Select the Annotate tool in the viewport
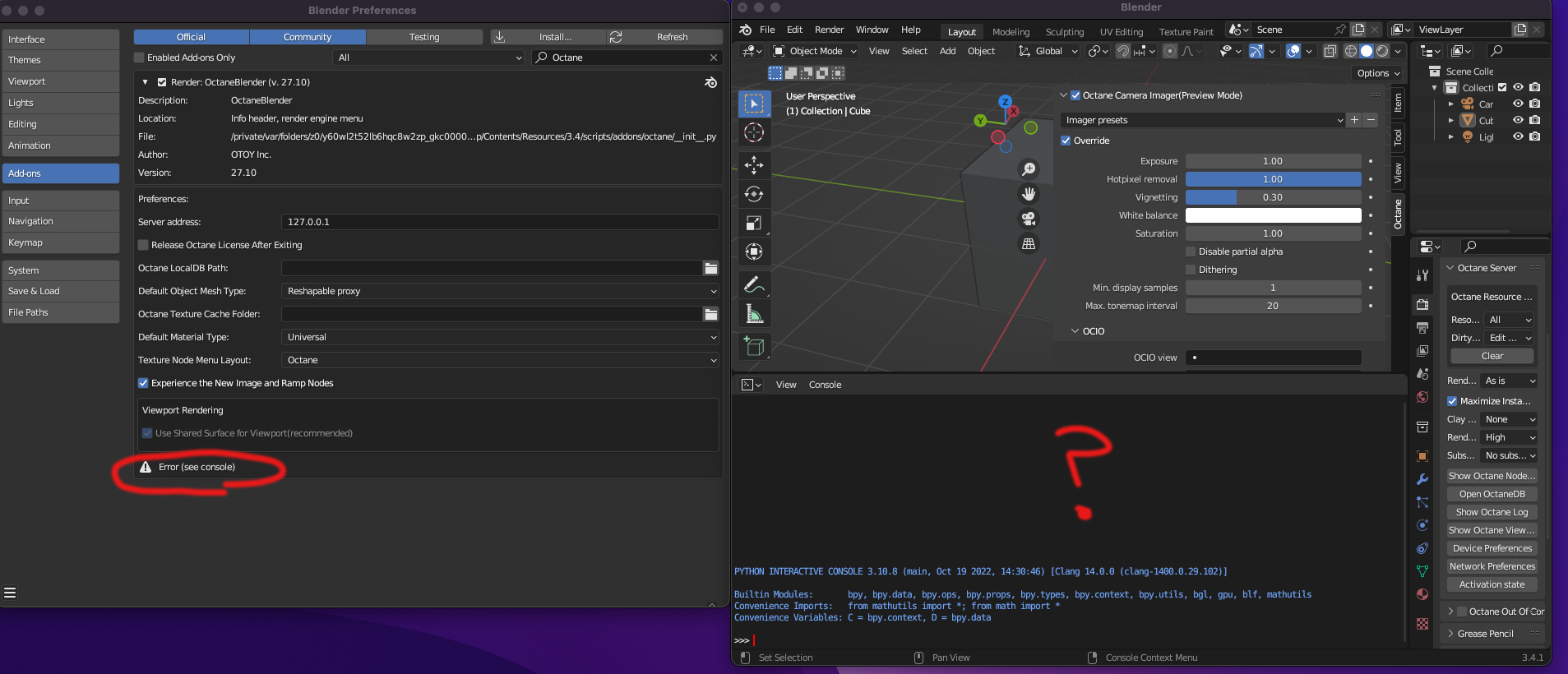The height and width of the screenshot is (674, 1568). pos(753,285)
